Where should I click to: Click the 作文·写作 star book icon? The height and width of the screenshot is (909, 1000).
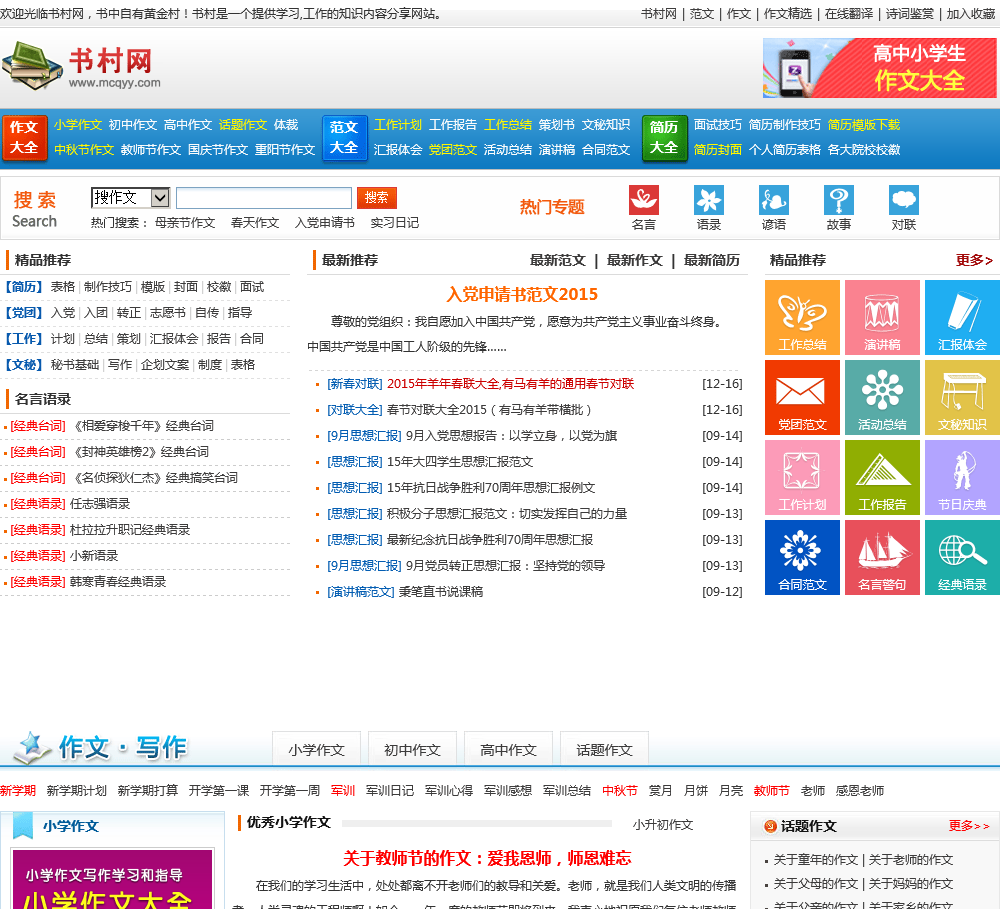click(33, 748)
